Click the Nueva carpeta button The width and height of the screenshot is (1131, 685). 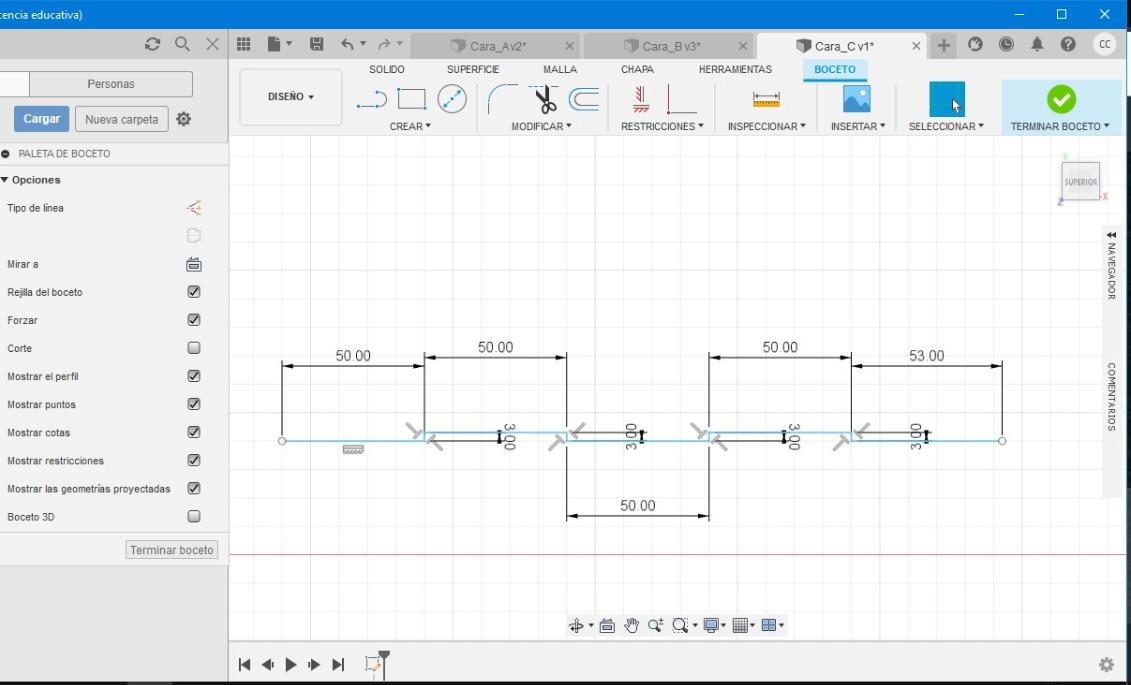pyautogui.click(x=121, y=119)
